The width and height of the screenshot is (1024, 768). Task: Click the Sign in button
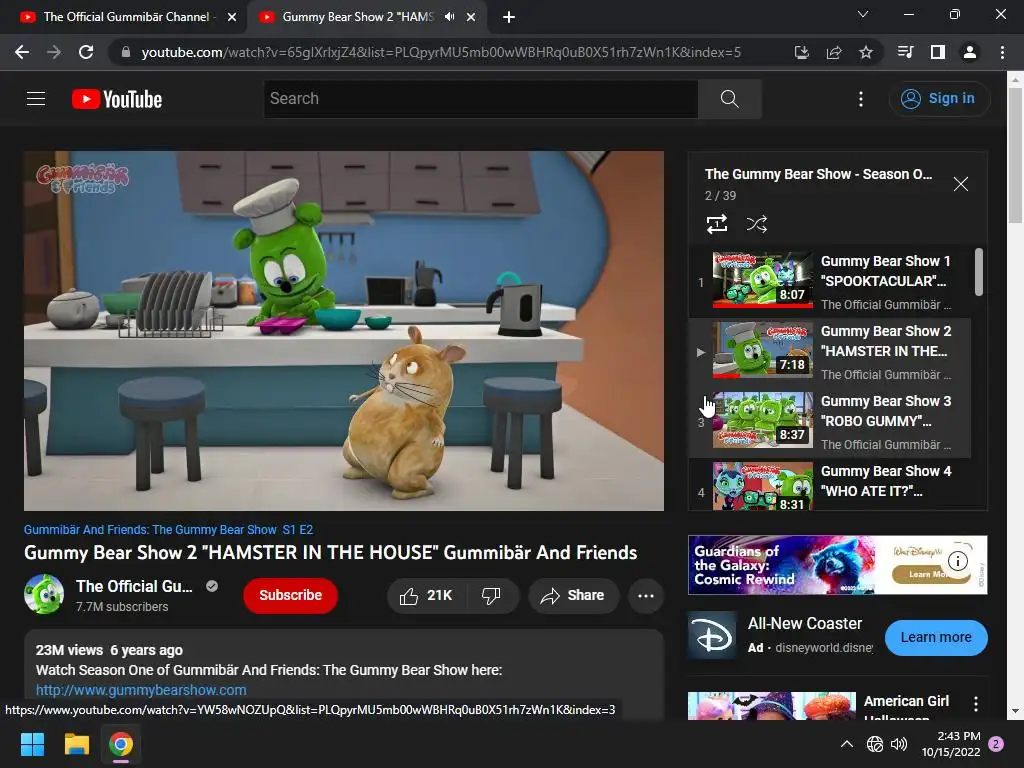[x=939, y=99]
